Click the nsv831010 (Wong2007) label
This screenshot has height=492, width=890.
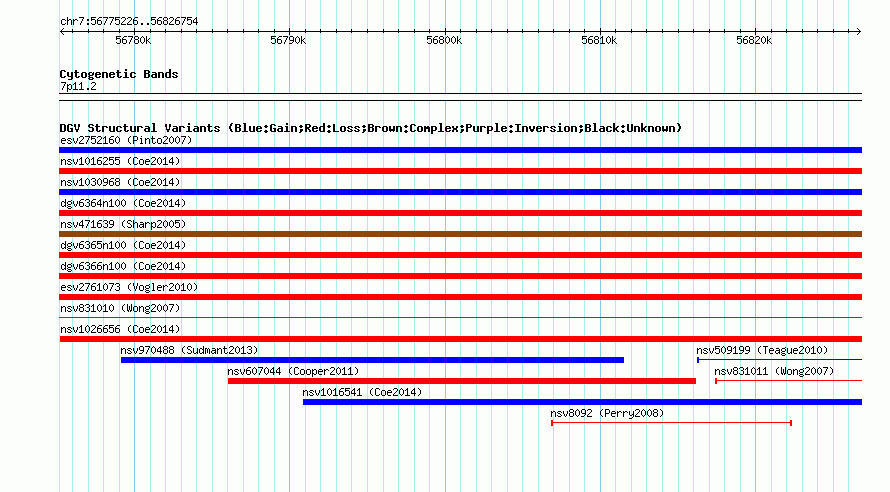(x=120, y=308)
